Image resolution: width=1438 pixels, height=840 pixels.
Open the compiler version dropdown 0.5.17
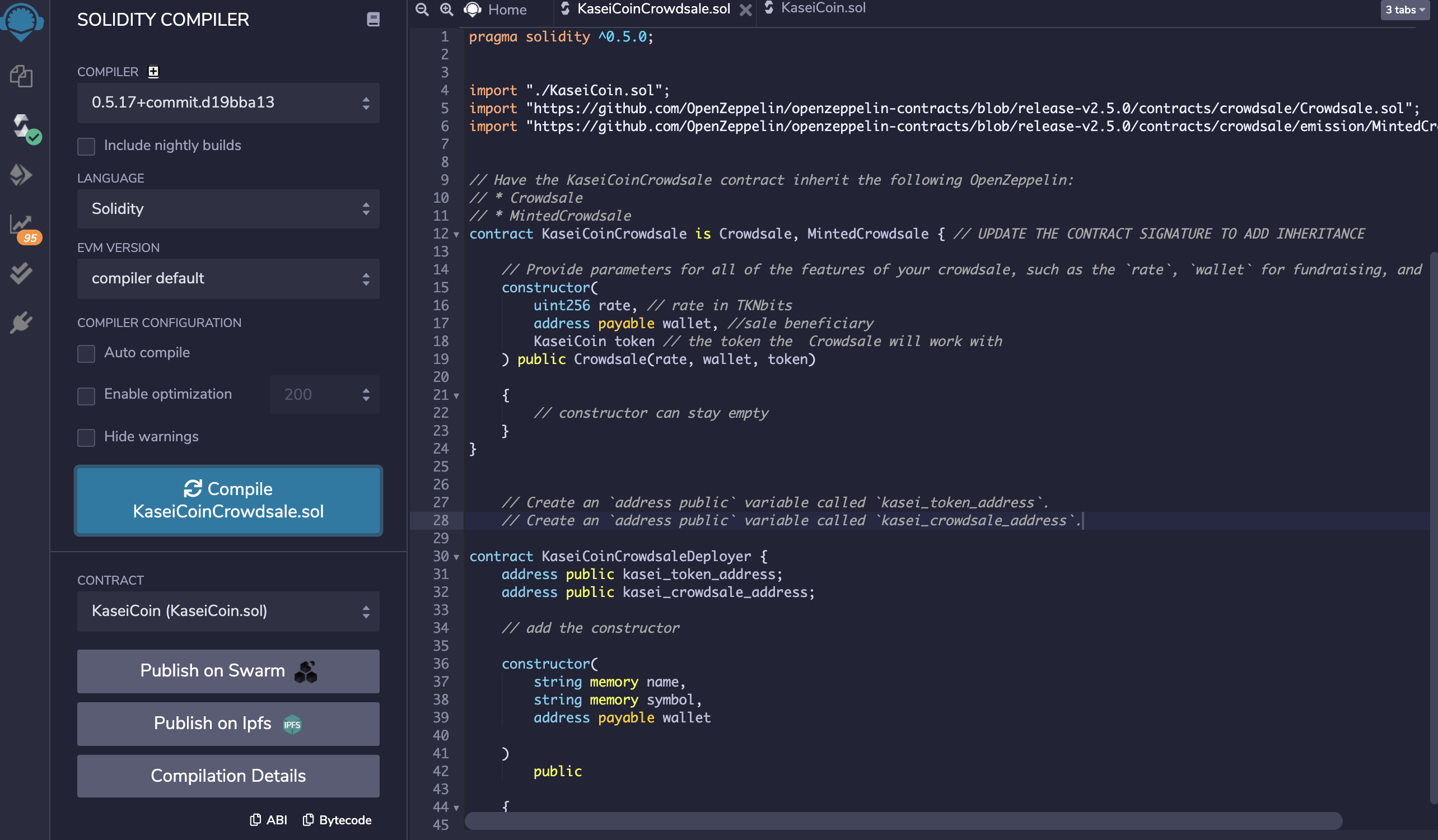tap(228, 103)
